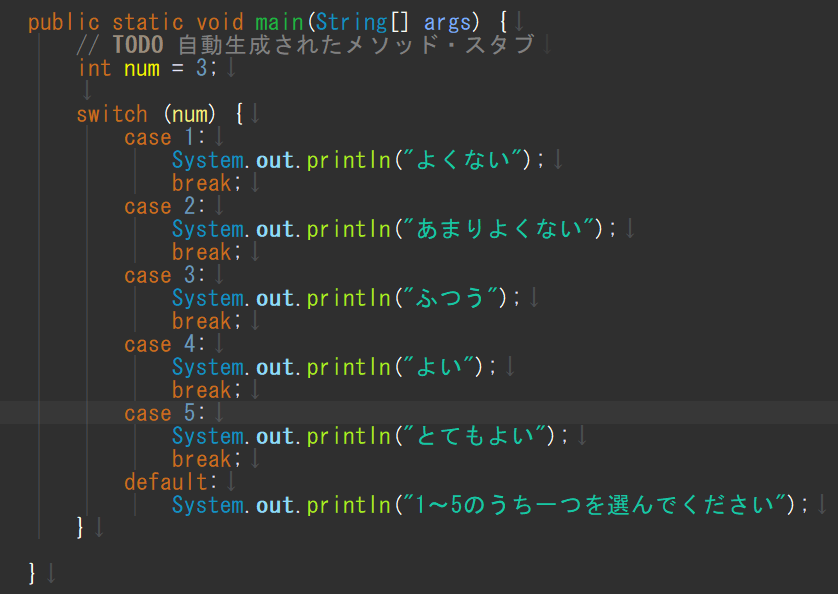Select the case 1 label
This screenshot has width=838, height=594.
(164, 137)
